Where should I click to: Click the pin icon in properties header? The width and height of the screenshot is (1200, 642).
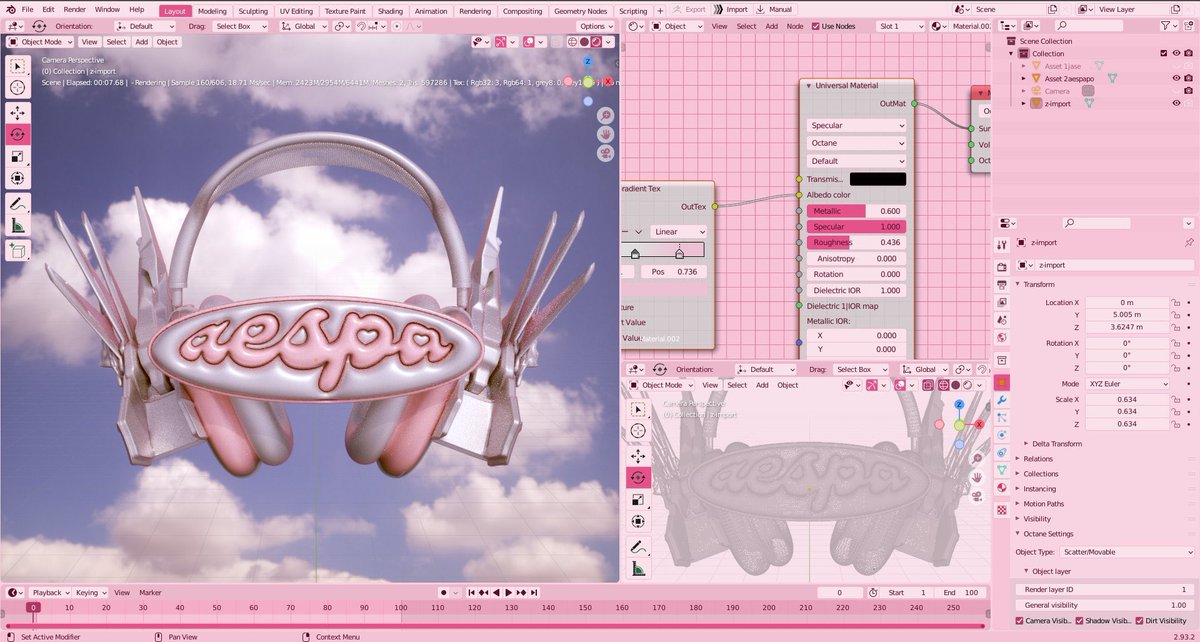coord(1188,242)
